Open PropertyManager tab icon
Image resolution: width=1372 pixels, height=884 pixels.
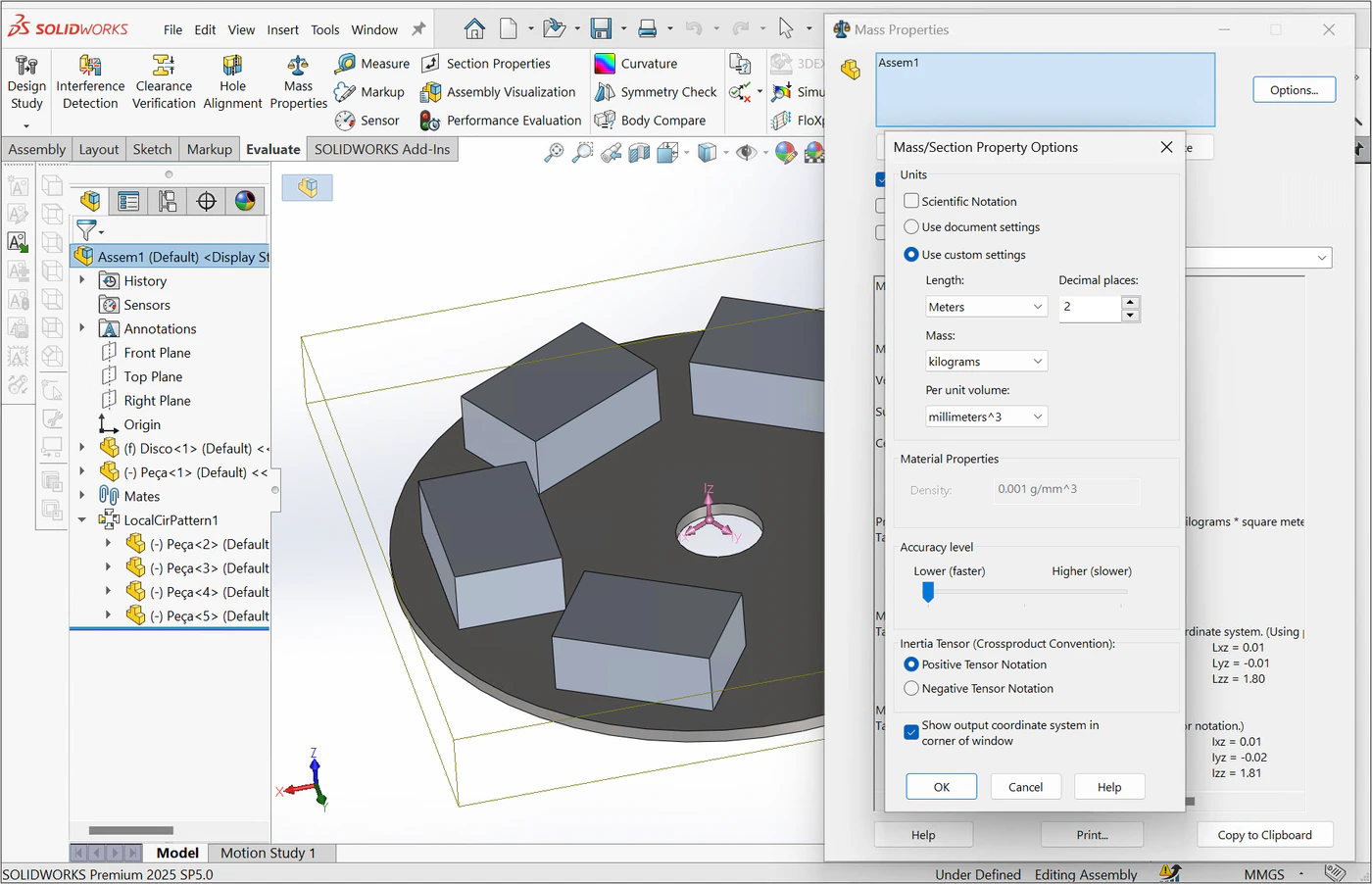point(128,201)
